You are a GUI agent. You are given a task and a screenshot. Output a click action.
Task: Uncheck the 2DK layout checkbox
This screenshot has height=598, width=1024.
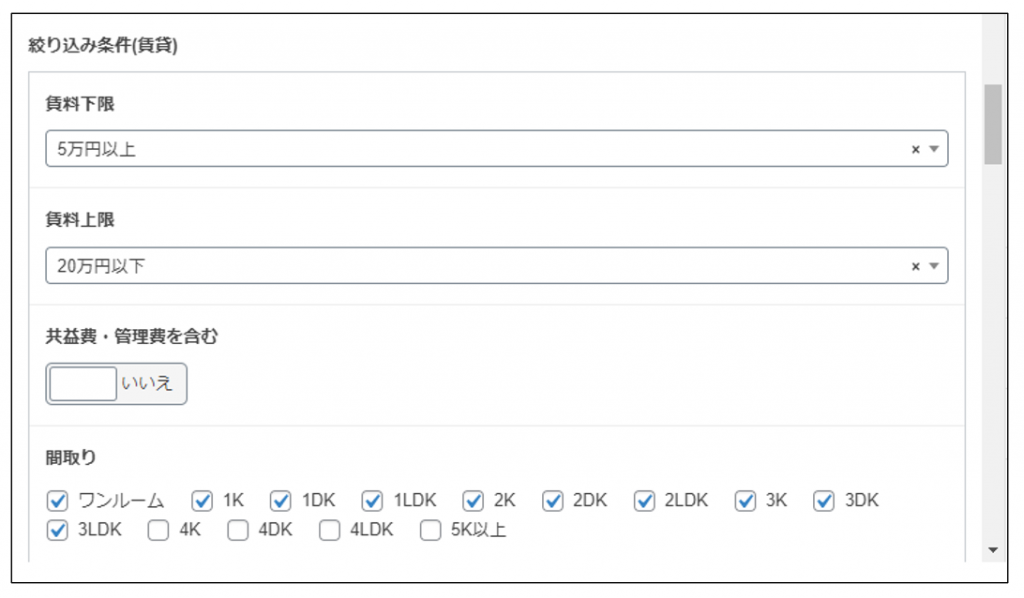click(553, 500)
